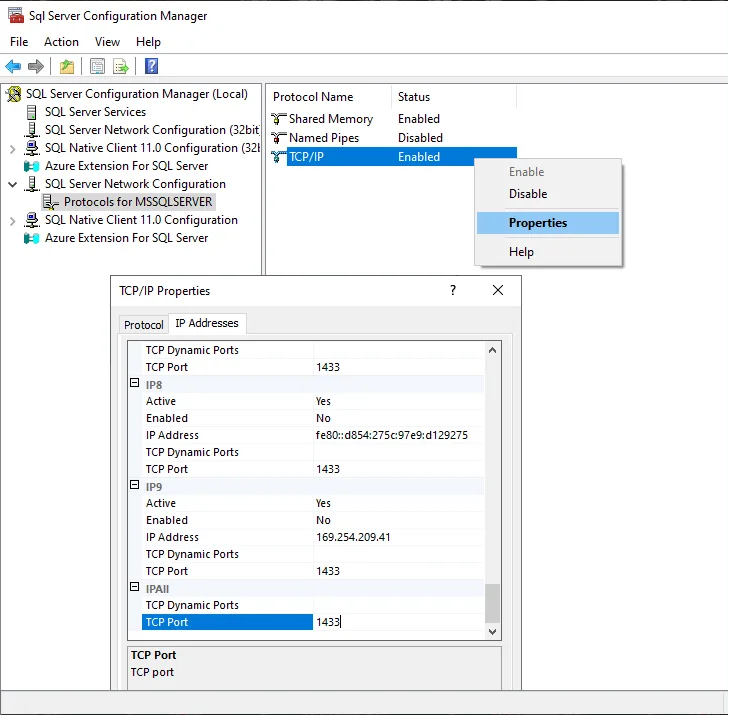Select the Shared Memory protocol row
The height and width of the screenshot is (715, 729).
393,119
